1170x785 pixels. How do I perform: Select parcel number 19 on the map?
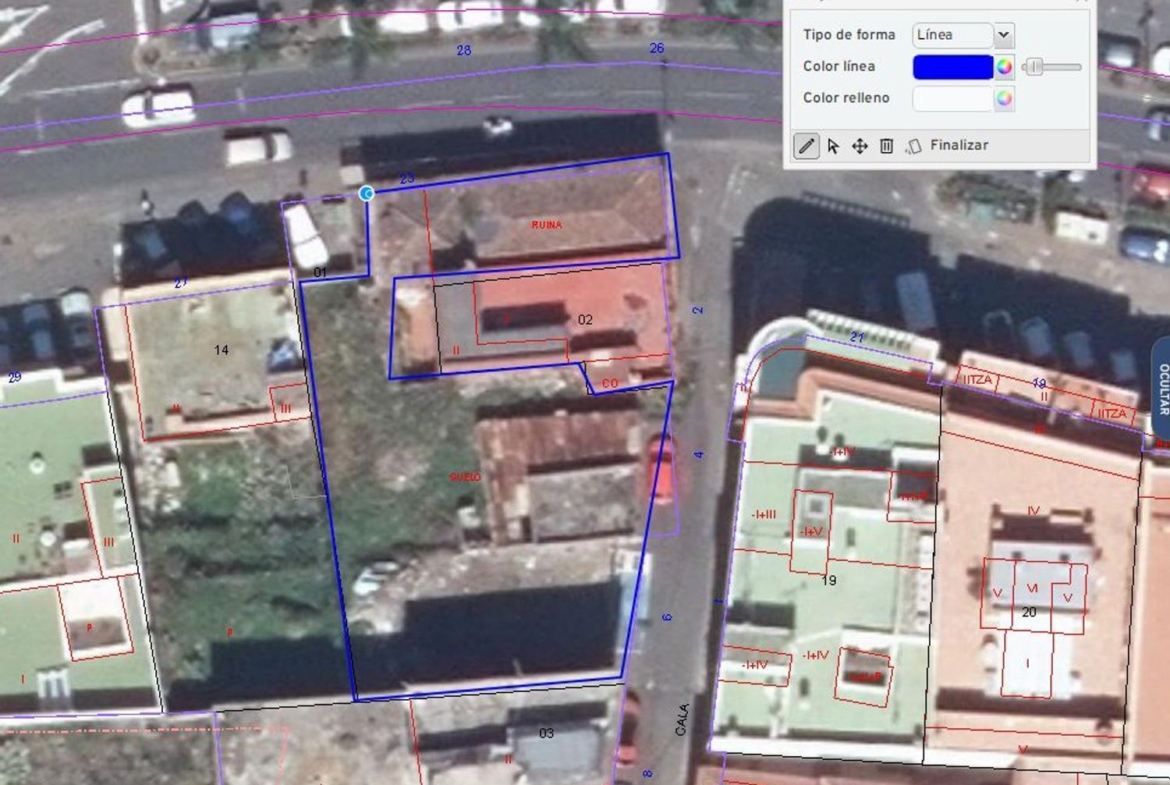coord(828,580)
